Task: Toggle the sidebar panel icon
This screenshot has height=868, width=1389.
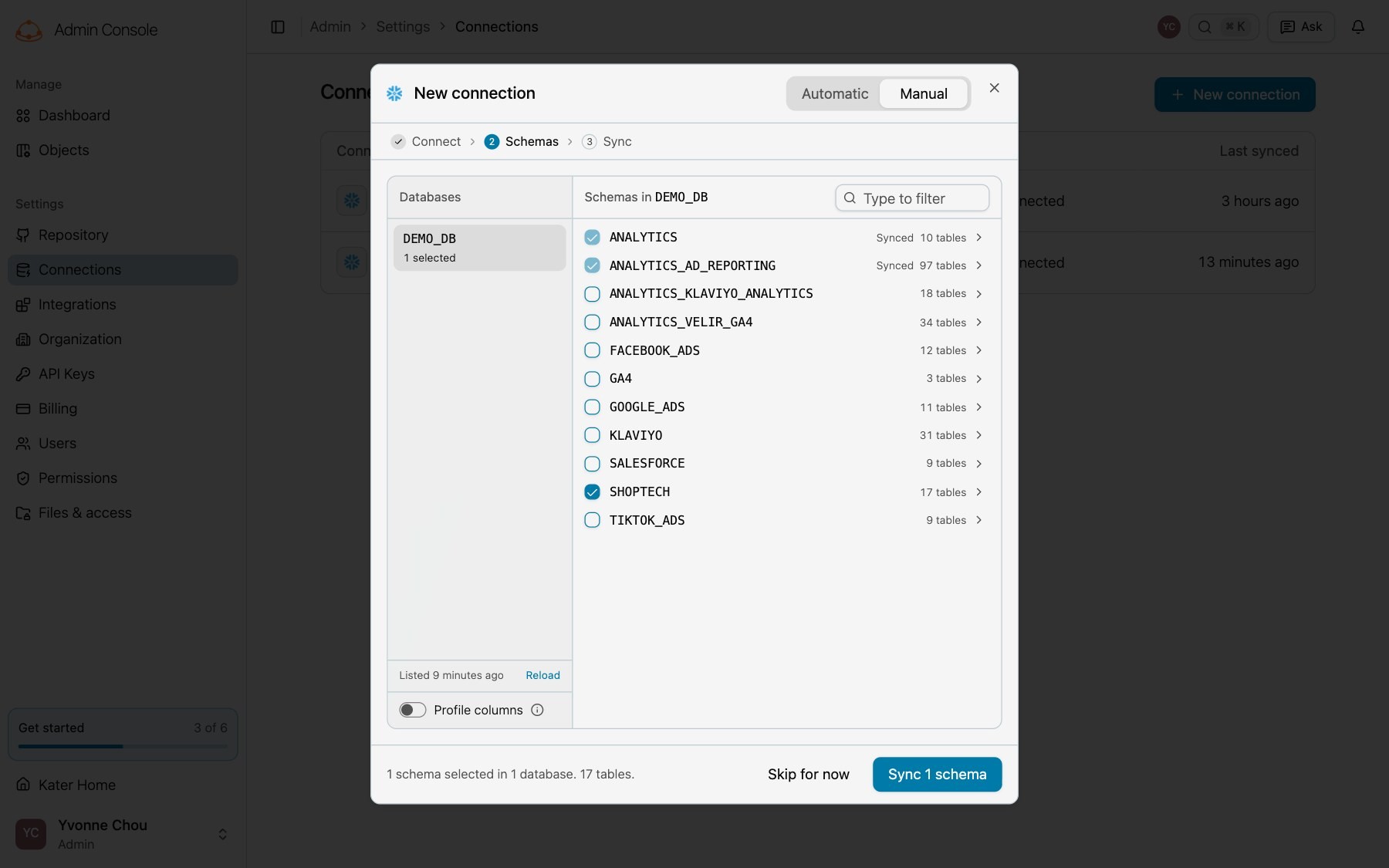Action: tap(278, 27)
